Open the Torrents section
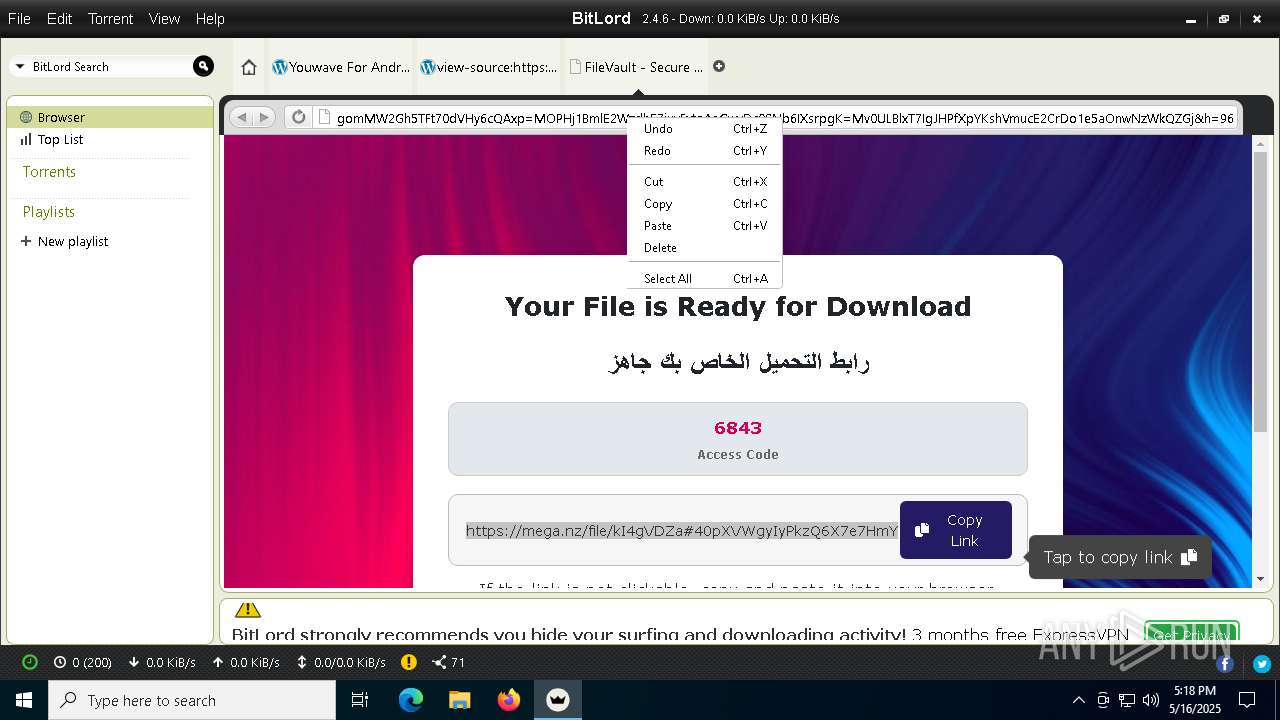This screenshot has width=1280, height=720. [49, 172]
